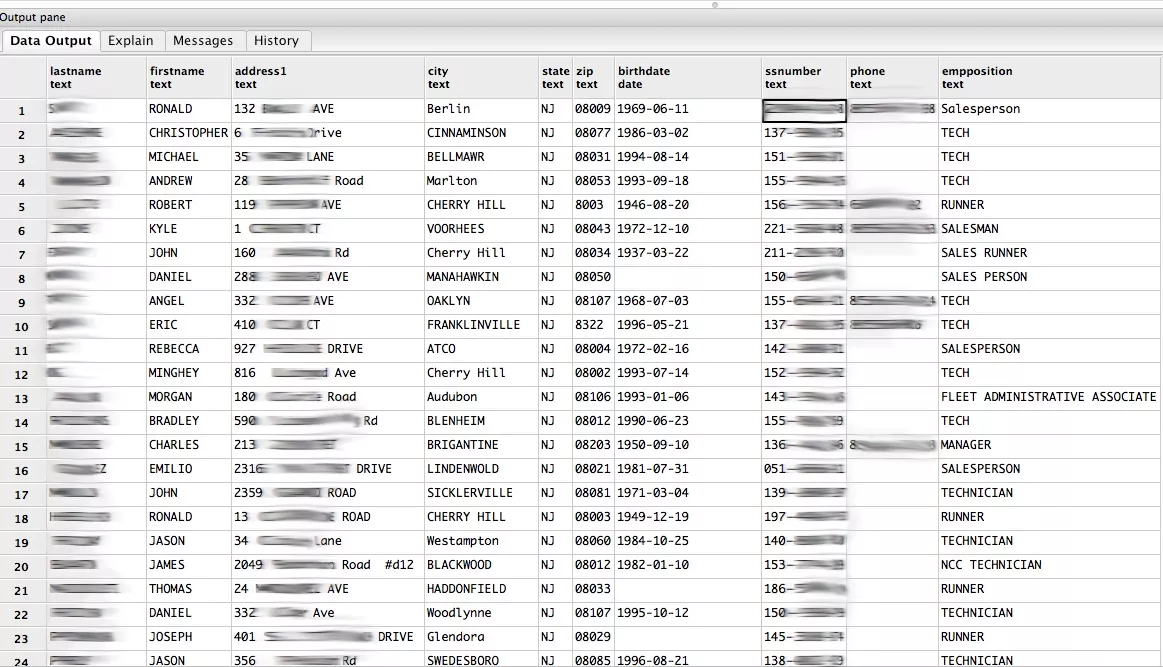
Task: Click the Berlin city cell
Action: click(x=481, y=109)
